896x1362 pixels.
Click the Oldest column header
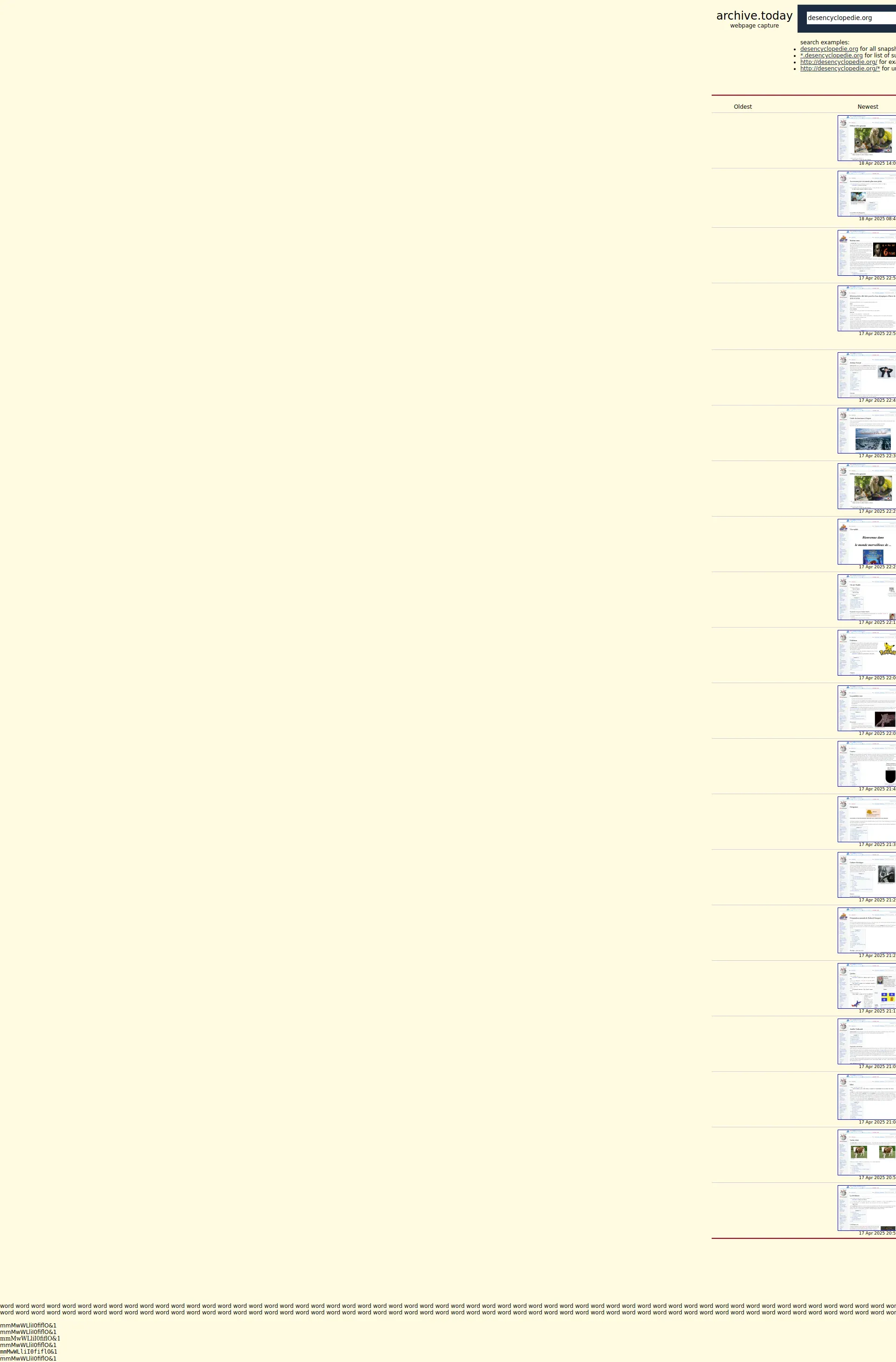coord(742,107)
